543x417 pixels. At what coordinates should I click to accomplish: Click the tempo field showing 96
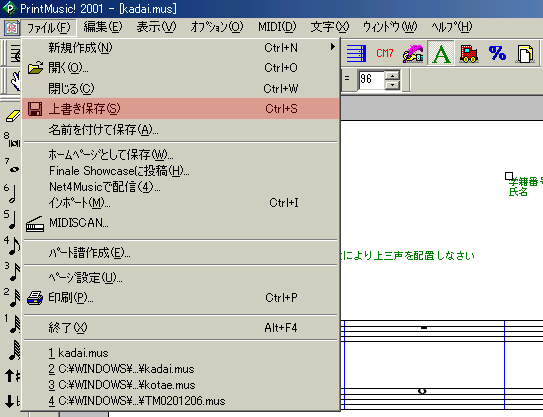pos(371,80)
